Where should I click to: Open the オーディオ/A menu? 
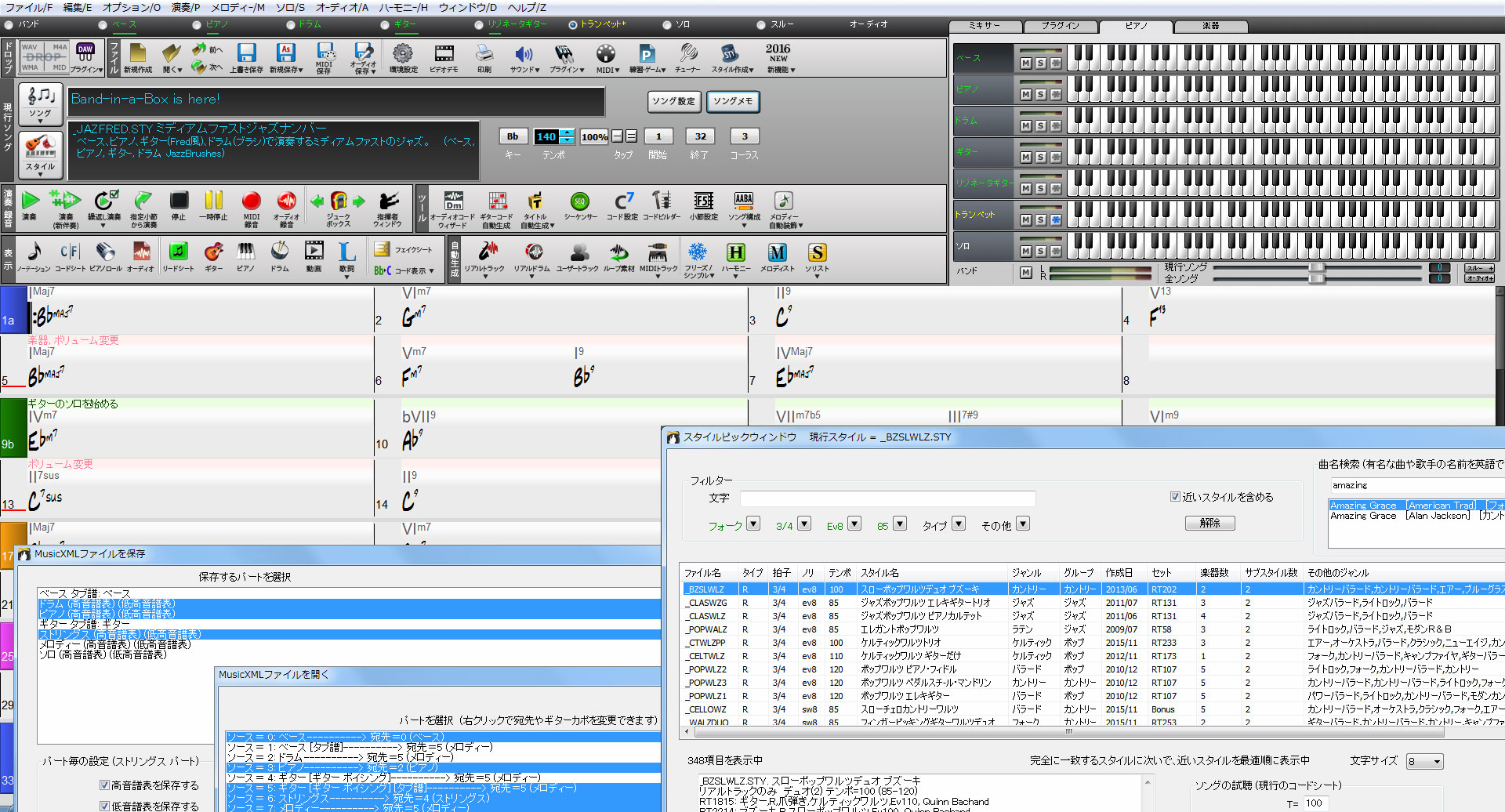(x=342, y=7)
